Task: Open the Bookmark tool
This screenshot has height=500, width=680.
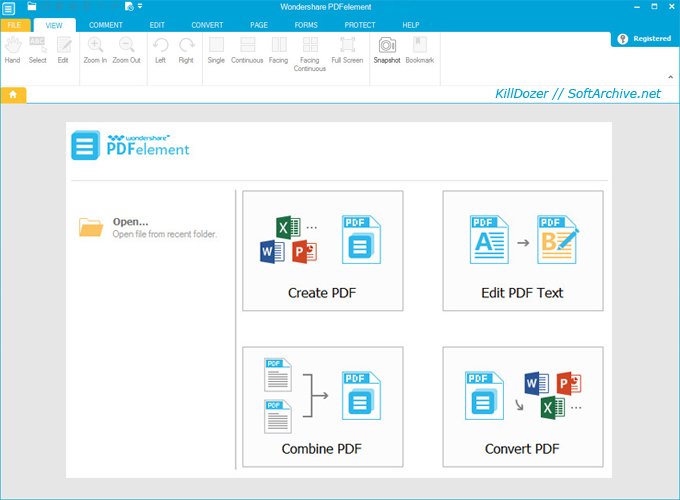Action: point(420,50)
